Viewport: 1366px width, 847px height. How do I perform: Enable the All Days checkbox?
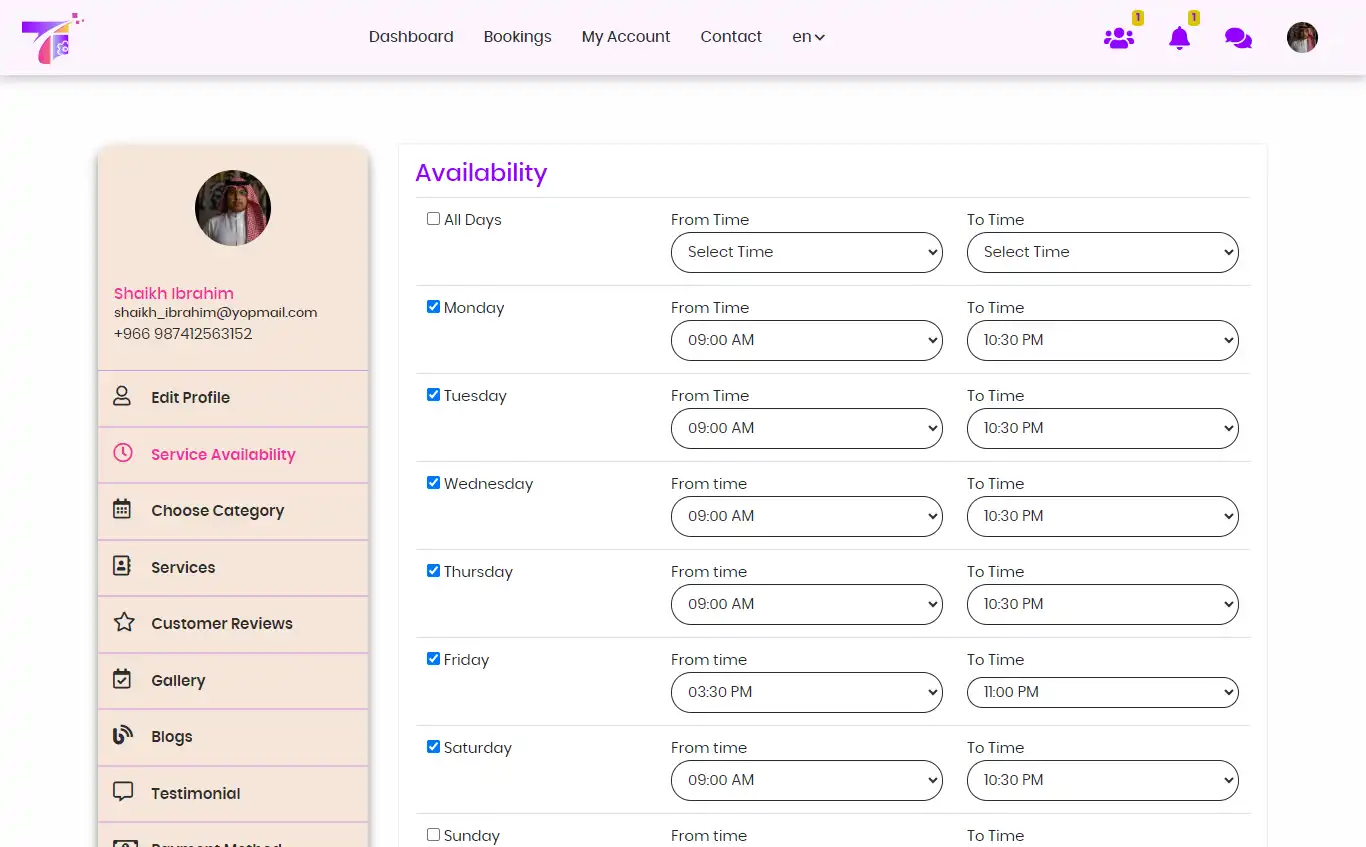coord(433,218)
